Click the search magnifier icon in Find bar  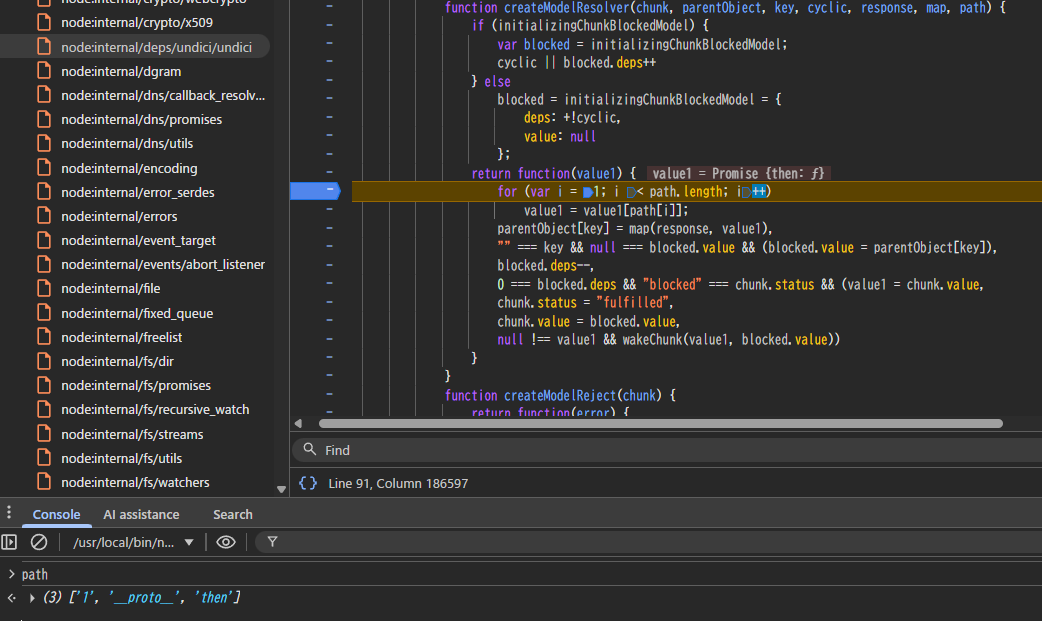click(x=310, y=450)
